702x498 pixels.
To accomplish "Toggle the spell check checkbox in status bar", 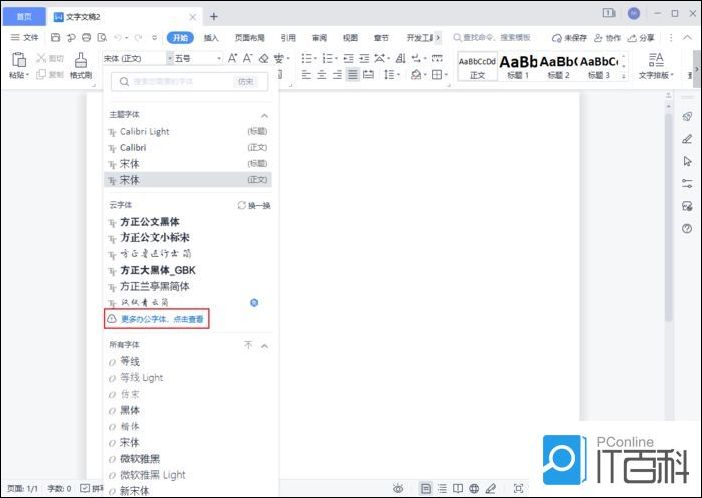I will [x=85, y=488].
